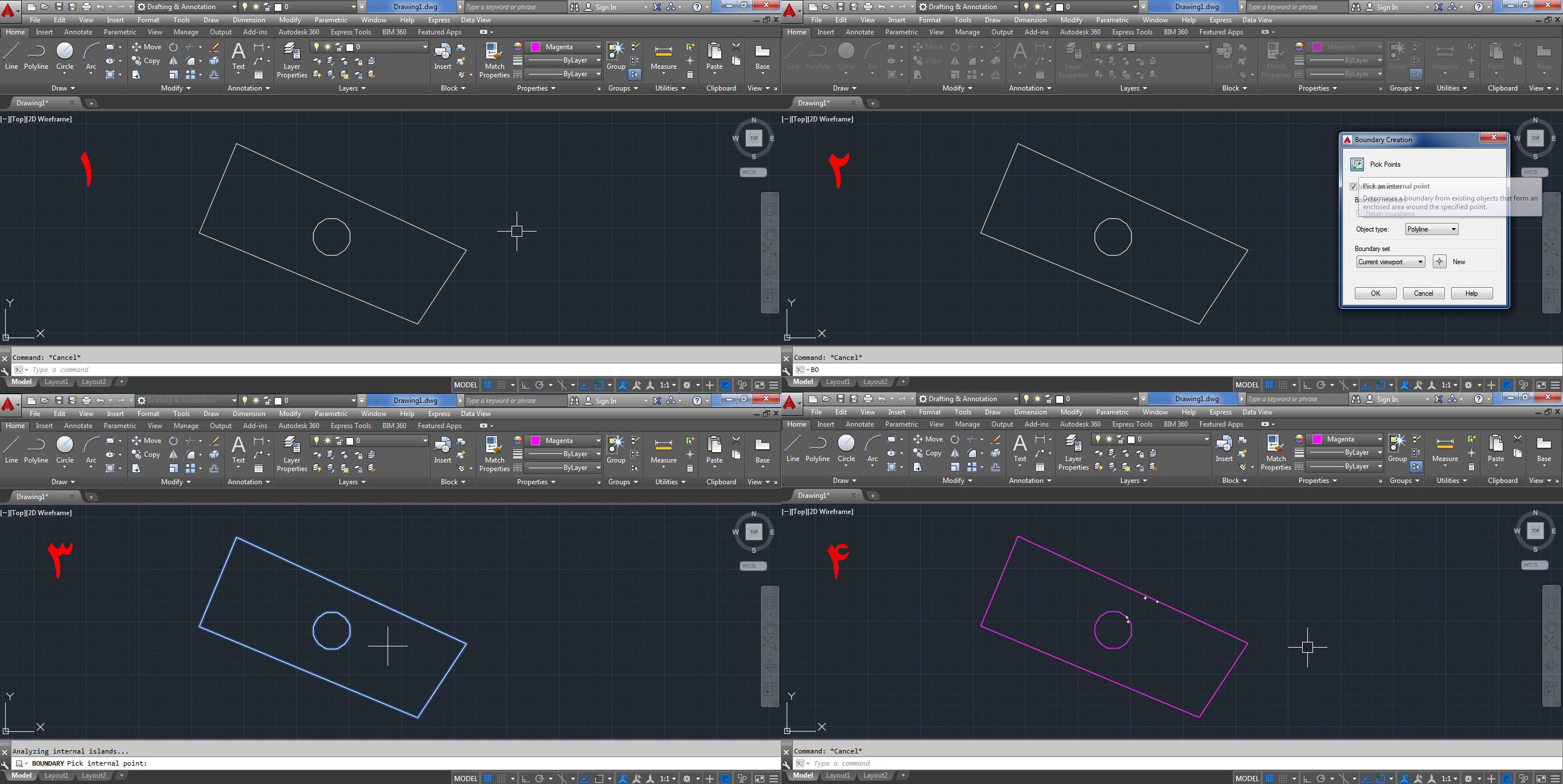1563x784 pixels.
Task: Open the Dimension menu in the bottom-right window
Action: pos(1030,412)
